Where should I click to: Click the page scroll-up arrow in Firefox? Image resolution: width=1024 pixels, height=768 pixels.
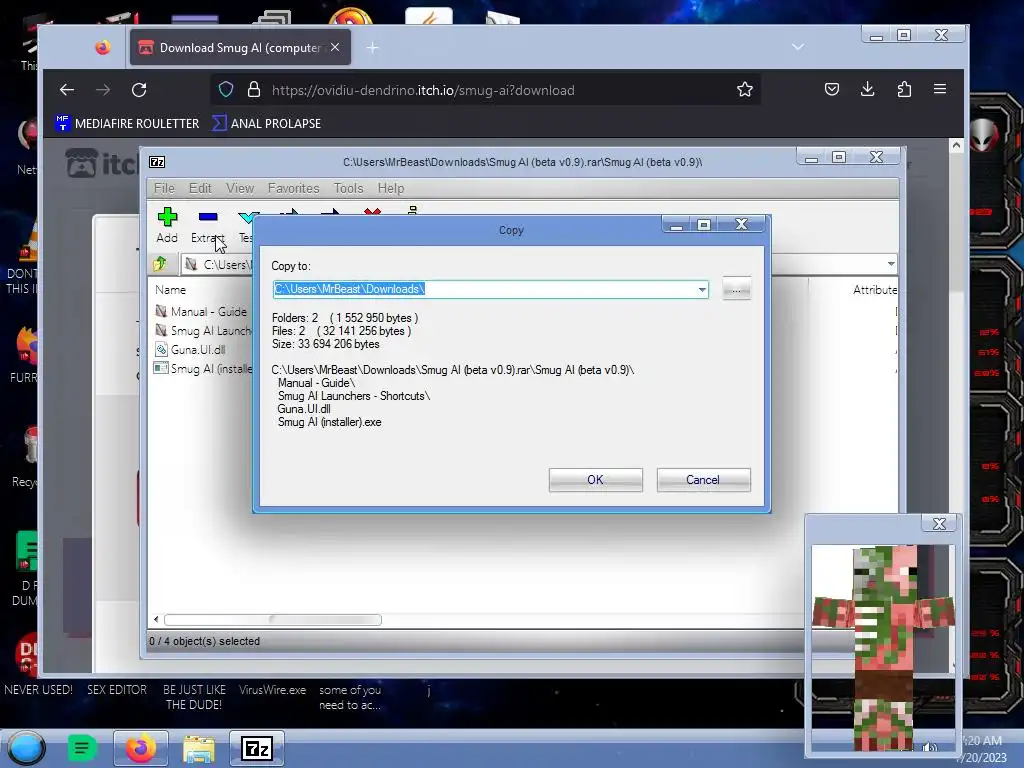click(x=956, y=146)
